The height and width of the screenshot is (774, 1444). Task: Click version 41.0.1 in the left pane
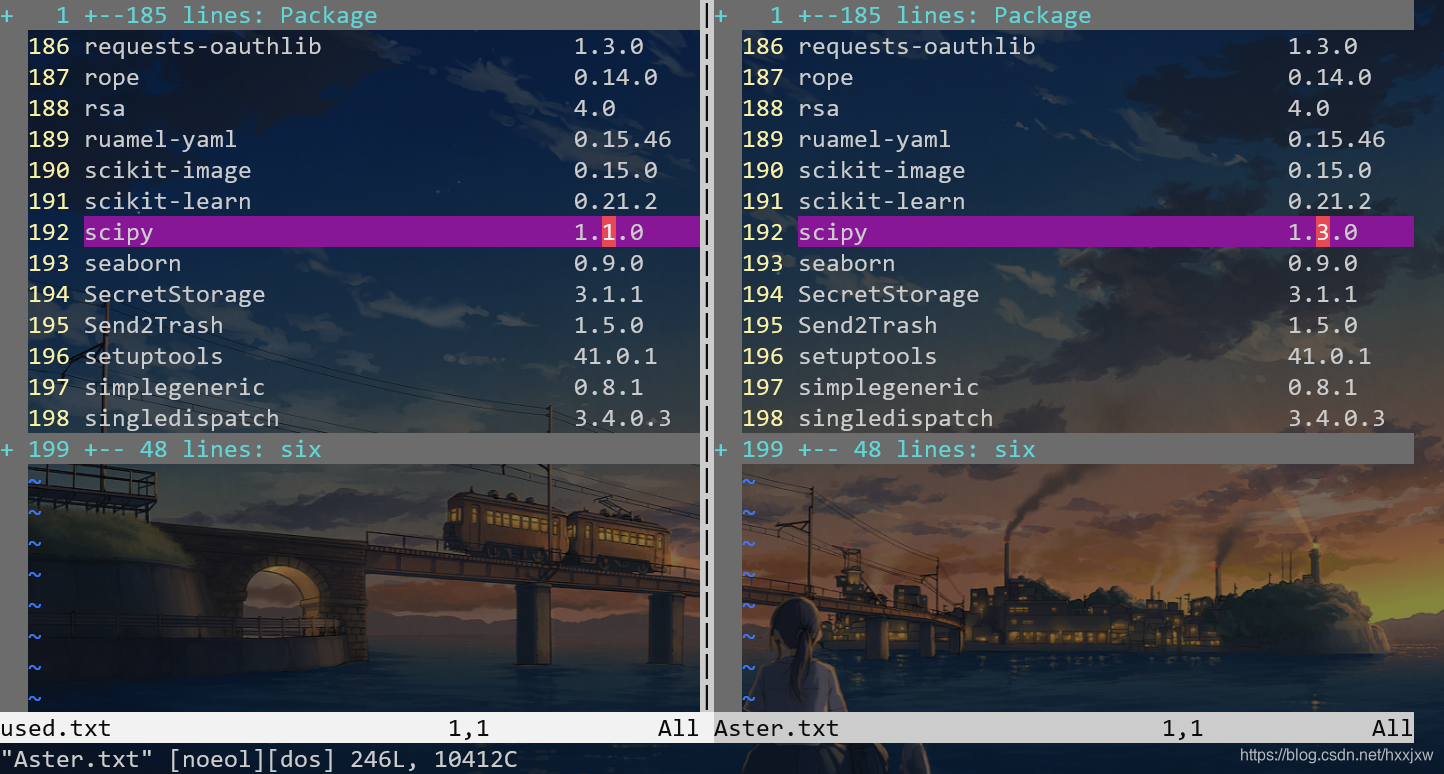tap(616, 356)
